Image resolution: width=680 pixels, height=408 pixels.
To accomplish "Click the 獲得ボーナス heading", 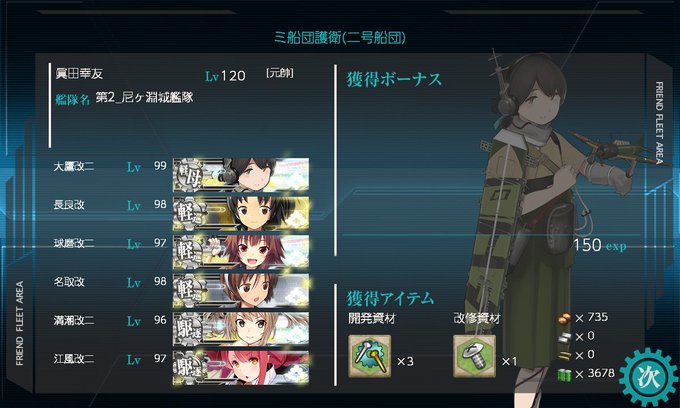I will (394, 79).
